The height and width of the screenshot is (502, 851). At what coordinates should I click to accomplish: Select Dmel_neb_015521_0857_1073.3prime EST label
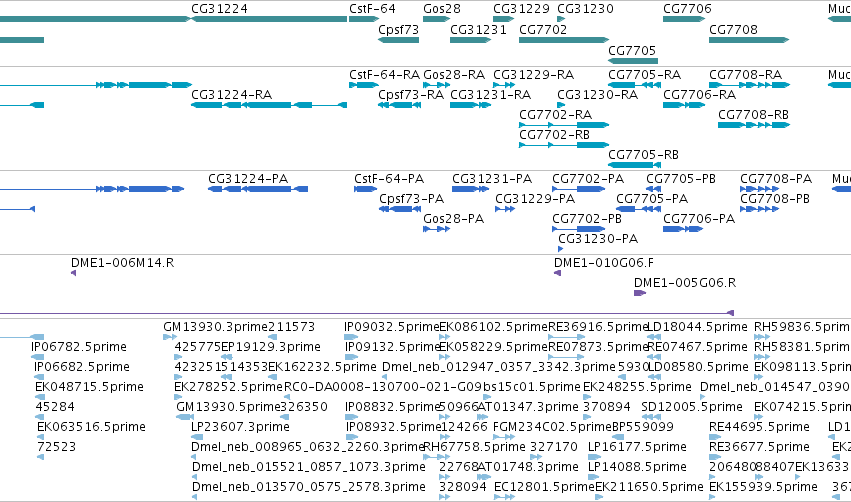[309, 467]
